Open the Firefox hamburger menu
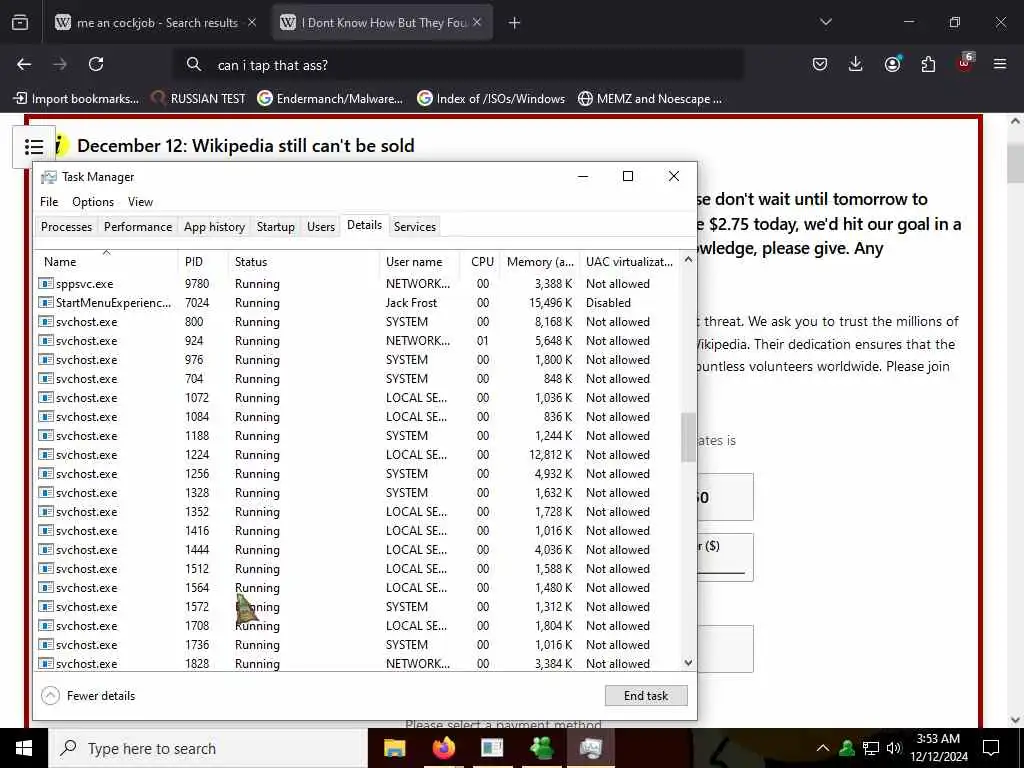The image size is (1024, 768). pos(1000,64)
